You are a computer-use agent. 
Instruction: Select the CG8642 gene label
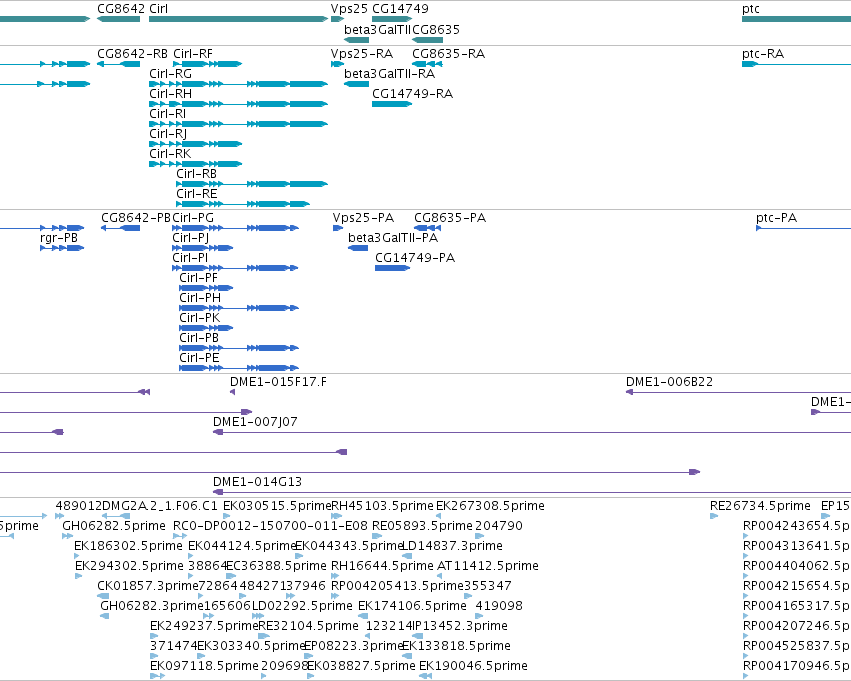pyautogui.click(x=121, y=9)
